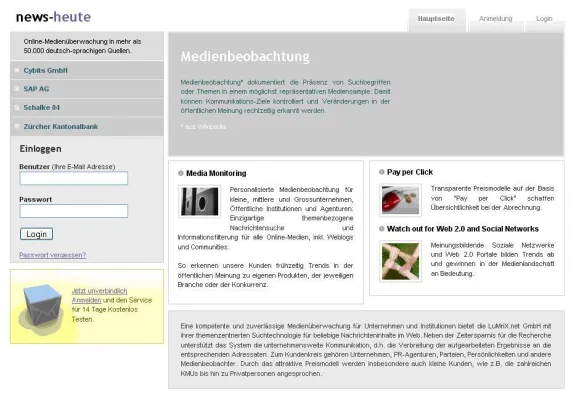Follow the Jetzt unverbindlich Anmelden link
575x400 pixels.
[99, 296]
